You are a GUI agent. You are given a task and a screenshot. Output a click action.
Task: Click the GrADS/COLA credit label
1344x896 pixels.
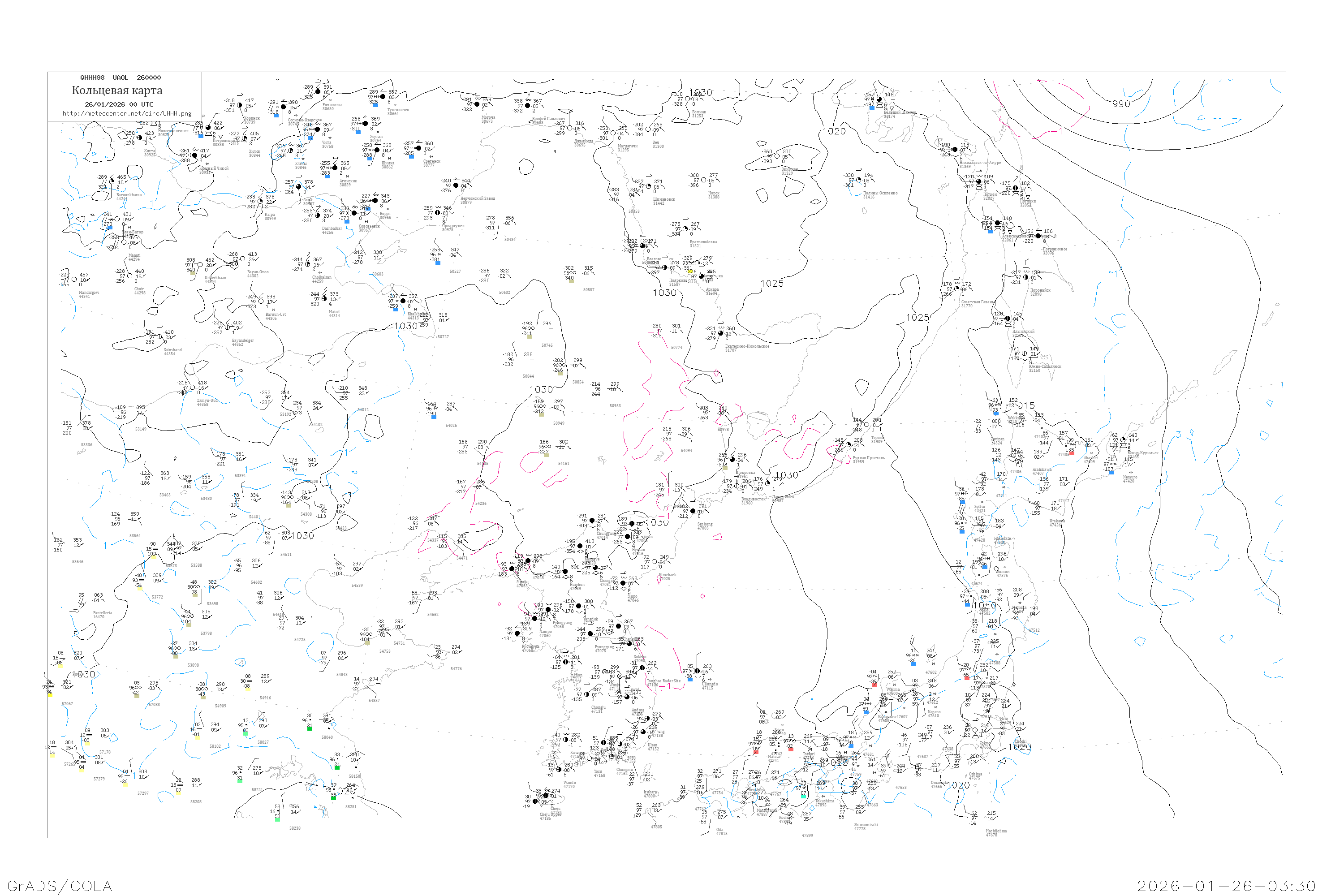click(x=60, y=886)
